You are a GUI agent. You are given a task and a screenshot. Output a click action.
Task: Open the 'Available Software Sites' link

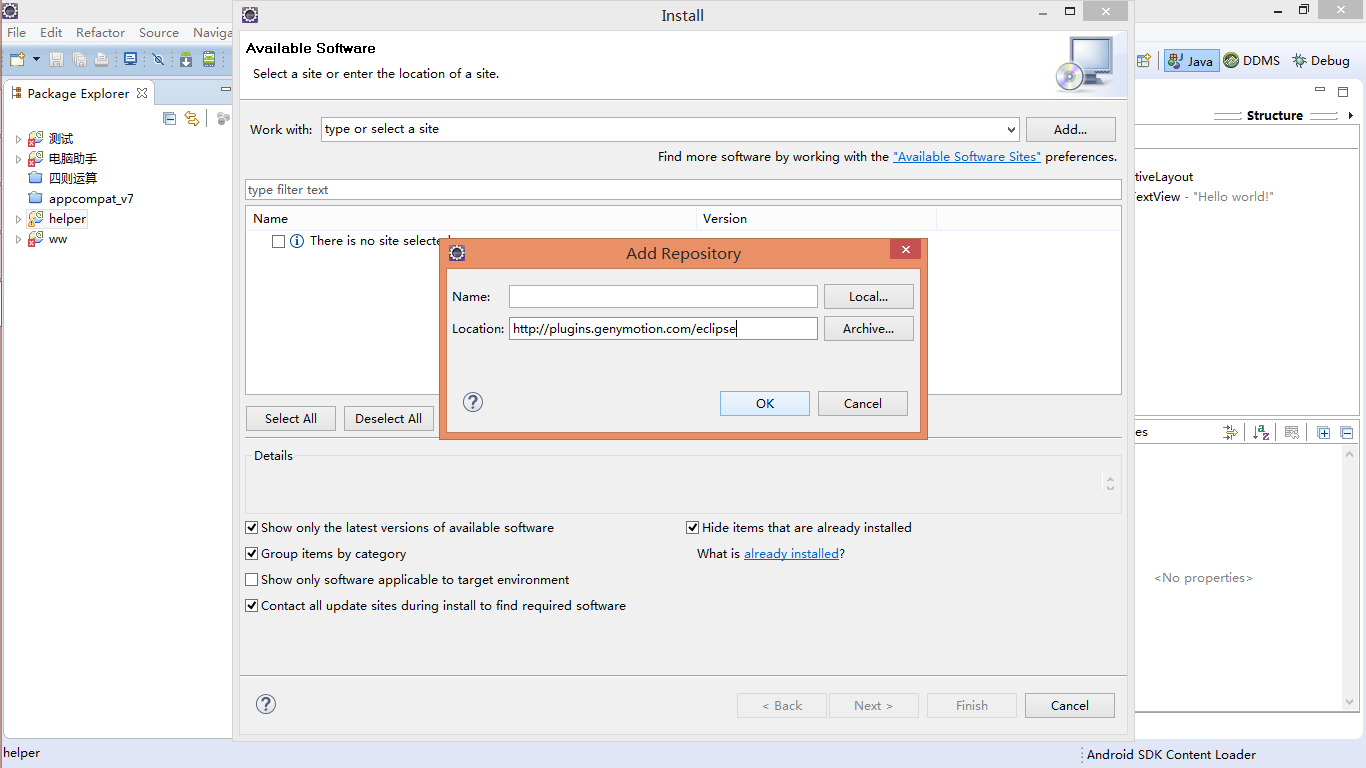967,157
